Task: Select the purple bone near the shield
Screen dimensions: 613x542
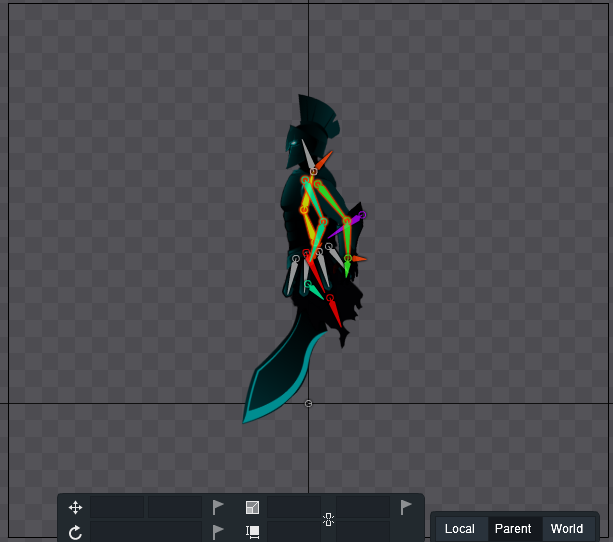Action: pos(346,226)
